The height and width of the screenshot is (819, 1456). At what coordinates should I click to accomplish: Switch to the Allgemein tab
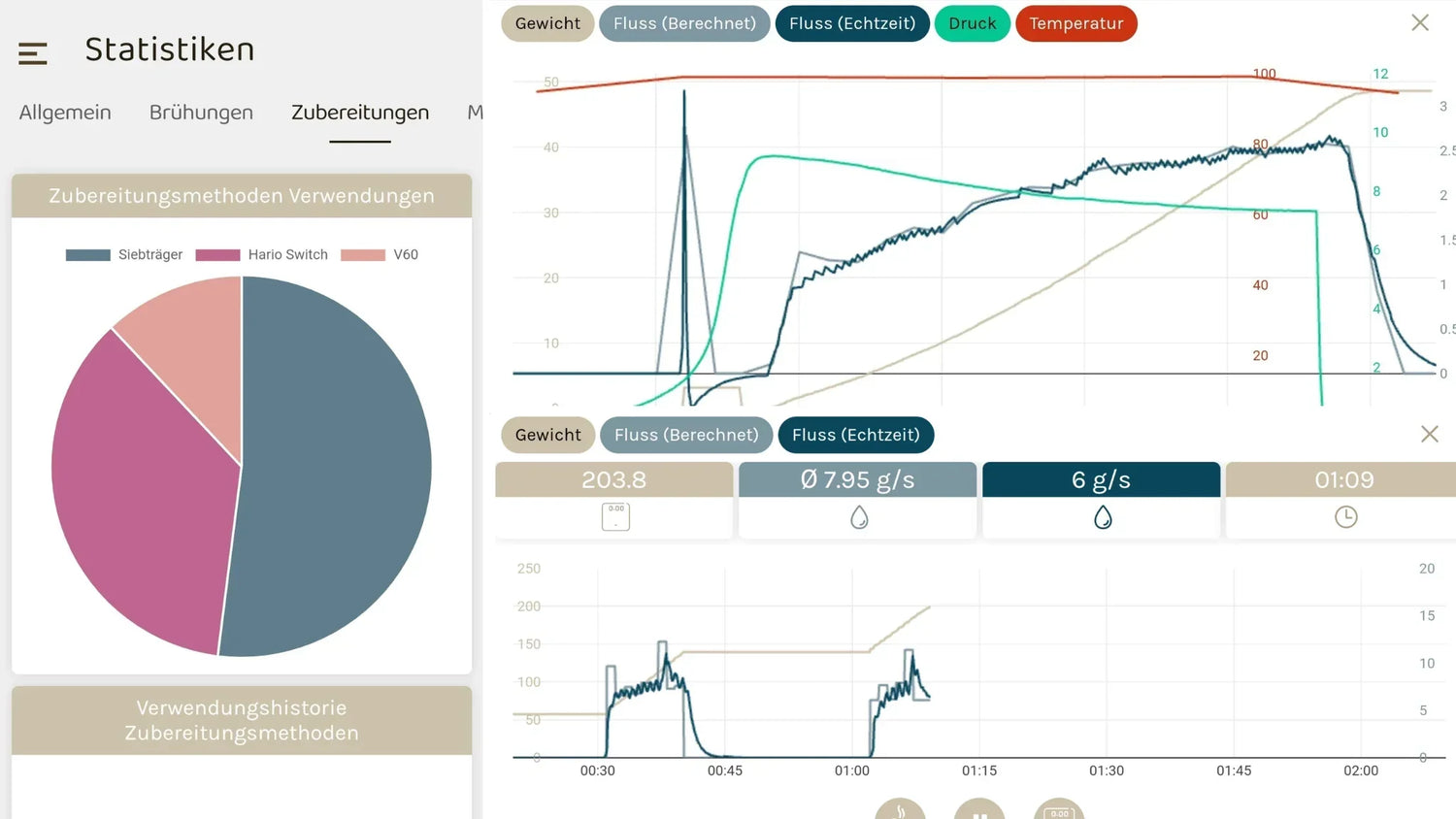[65, 113]
